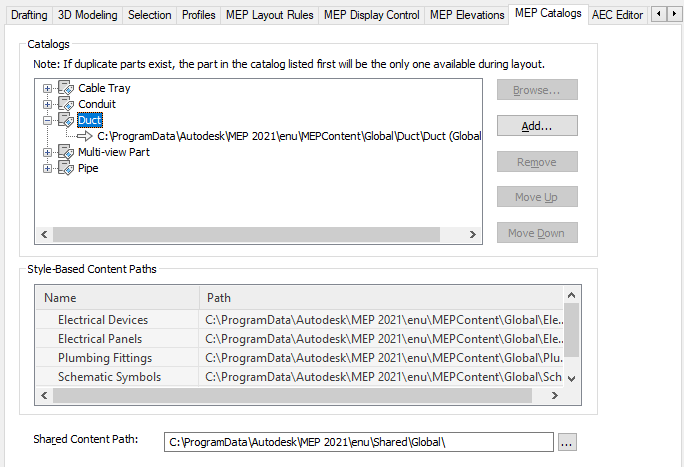This screenshot has height=467, width=684.
Task: Browse for Shared Content Path with ellipsis button
Action: coord(567,442)
